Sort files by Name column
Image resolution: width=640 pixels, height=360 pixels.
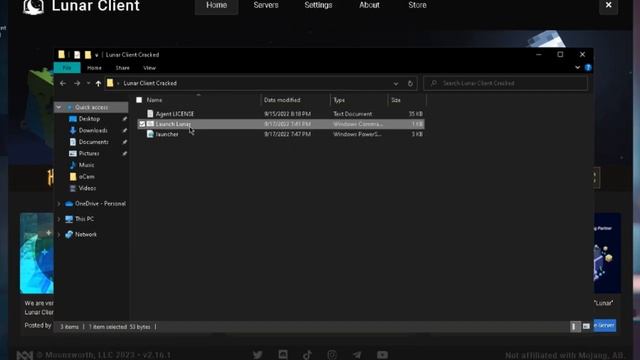tap(154, 100)
